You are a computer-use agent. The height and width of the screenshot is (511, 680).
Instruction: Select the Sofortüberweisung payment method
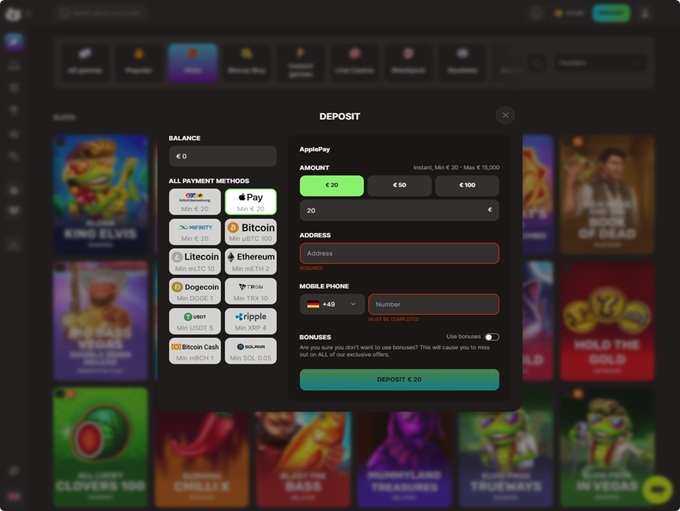coord(195,202)
